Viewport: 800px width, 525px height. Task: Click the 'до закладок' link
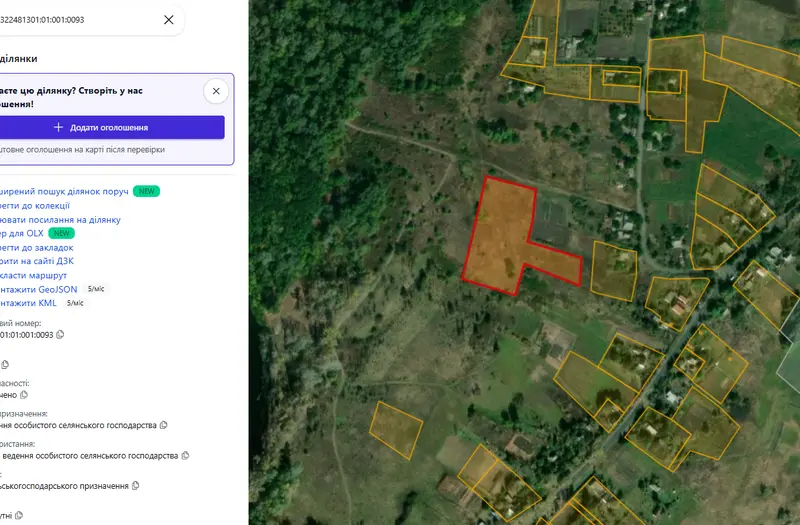[x=37, y=247]
